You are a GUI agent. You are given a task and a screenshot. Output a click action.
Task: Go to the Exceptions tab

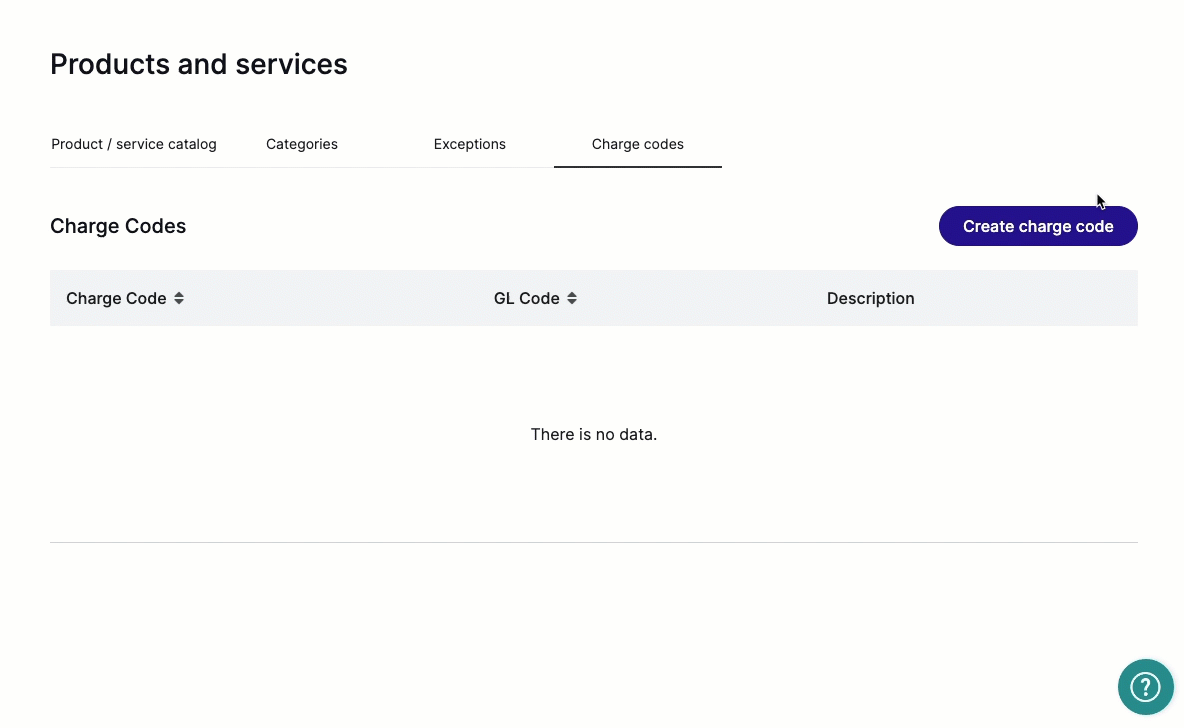coord(470,144)
